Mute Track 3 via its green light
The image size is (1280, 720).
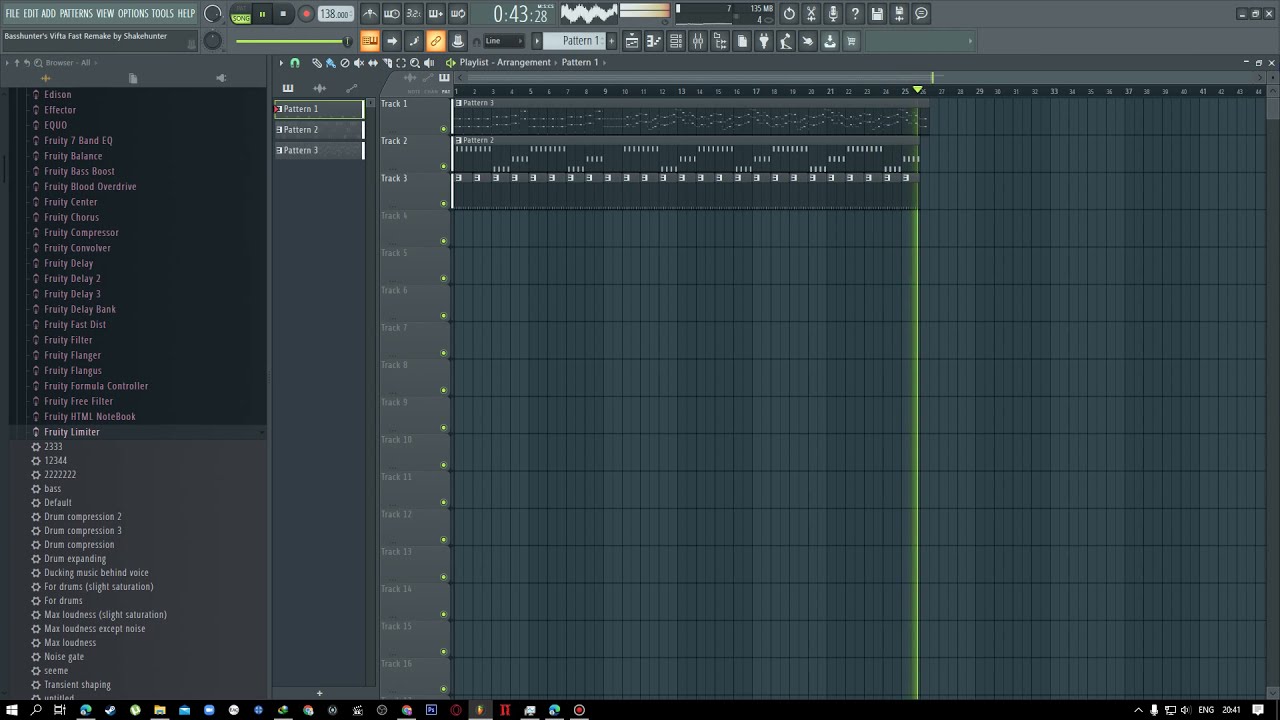tap(444, 203)
